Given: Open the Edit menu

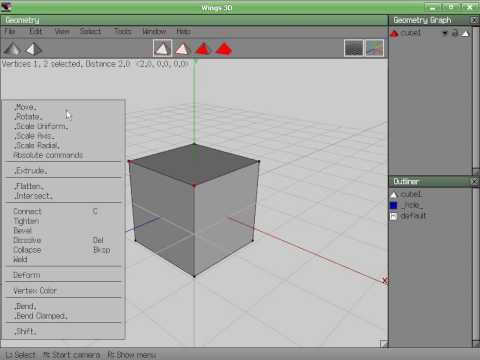Looking at the screenshot, I should coord(35,31).
